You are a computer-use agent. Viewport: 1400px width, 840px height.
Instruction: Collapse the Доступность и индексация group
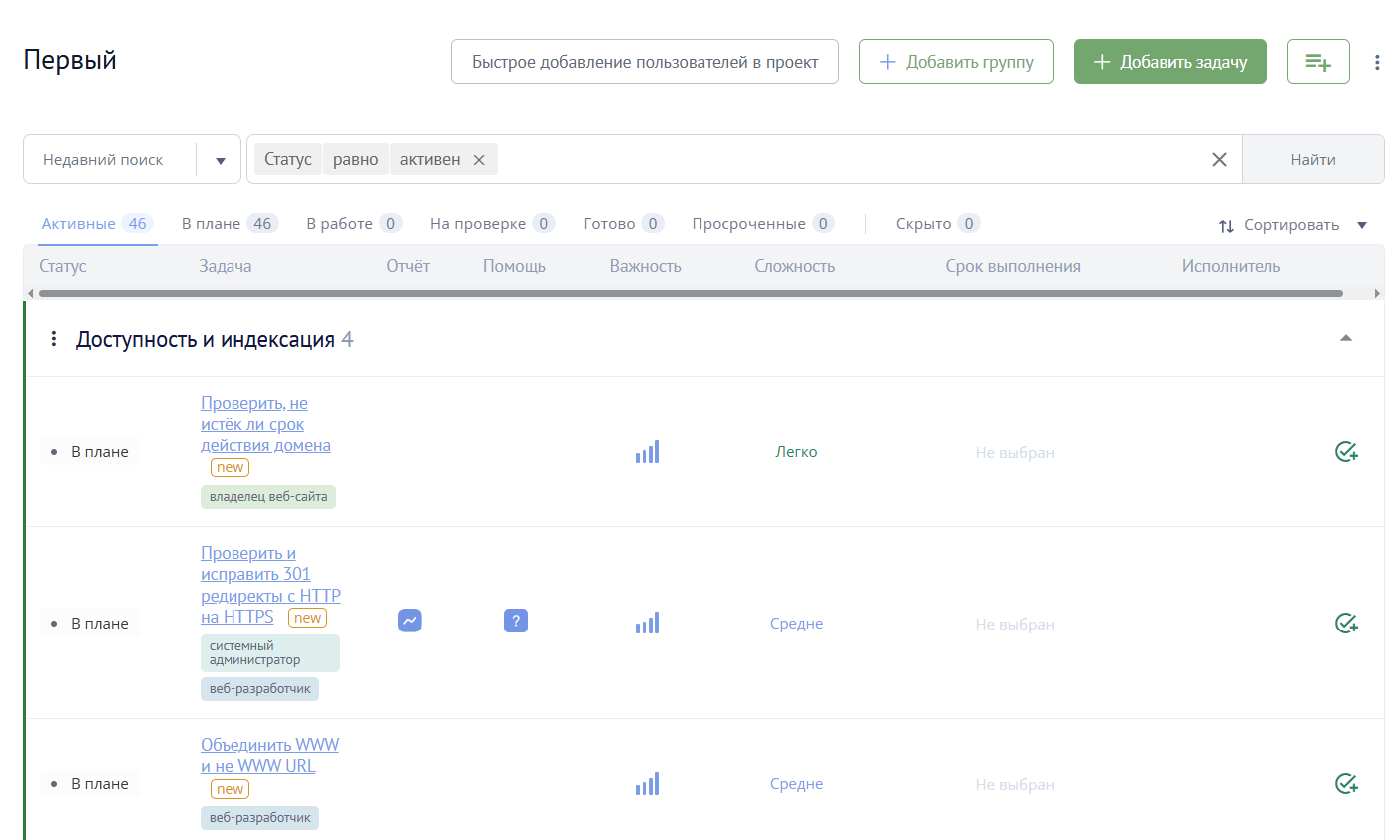pos(1346,339)
